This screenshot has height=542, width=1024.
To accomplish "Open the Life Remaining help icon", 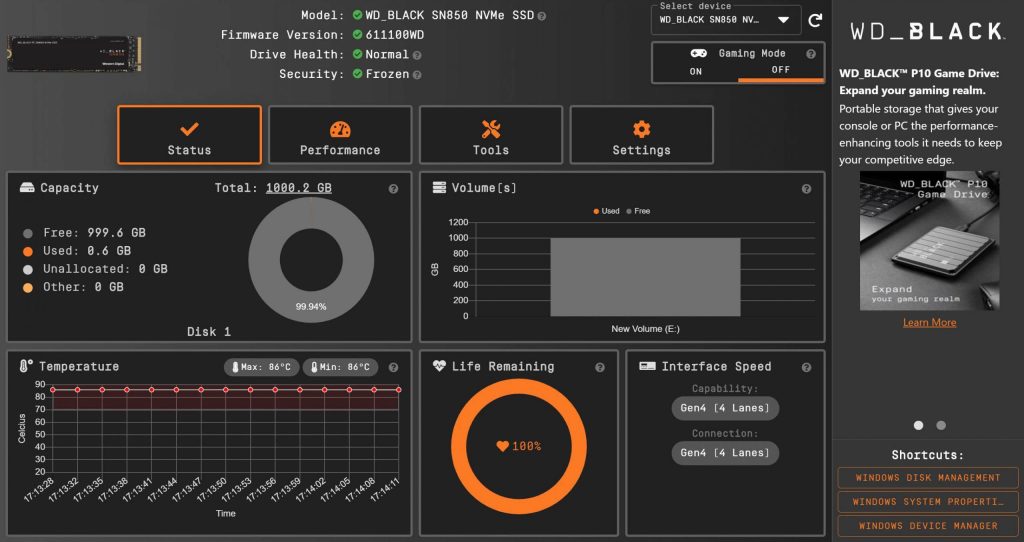I will tap(600, 368).
